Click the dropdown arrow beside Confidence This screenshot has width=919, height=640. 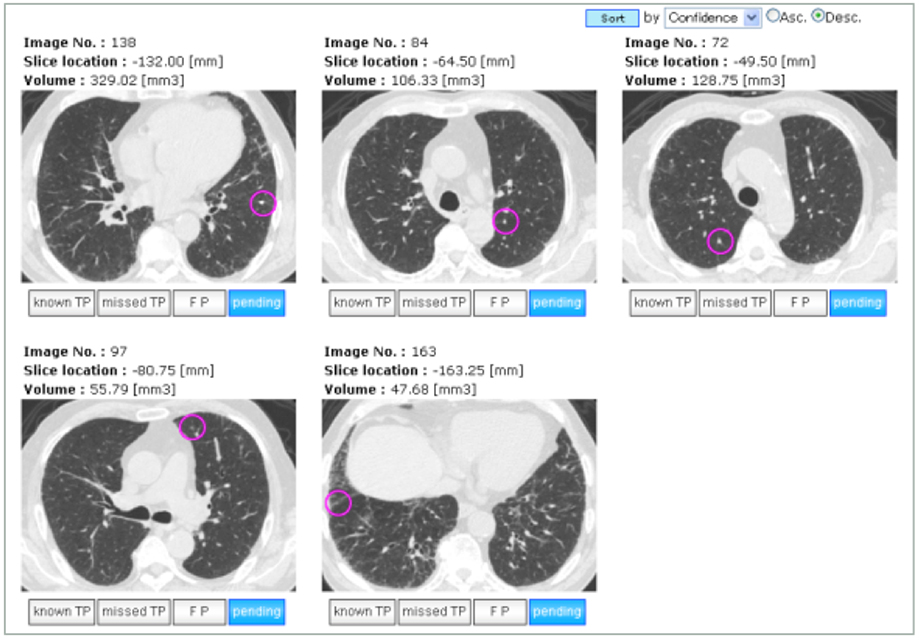click(x=751, y=18)
